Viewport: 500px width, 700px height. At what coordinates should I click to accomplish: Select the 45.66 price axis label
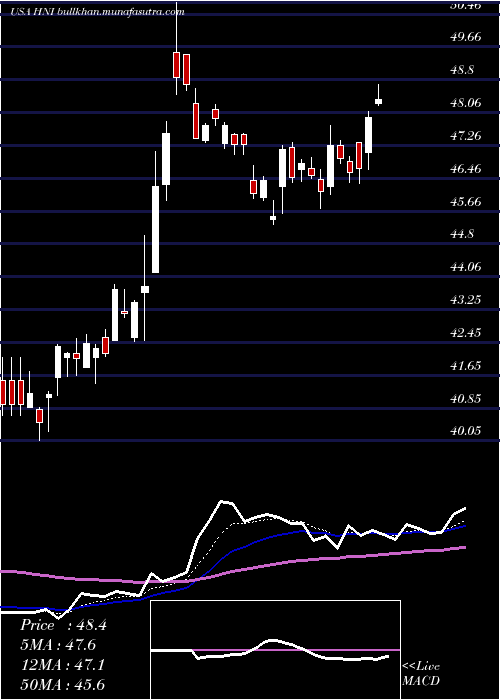[x=466, y=202]
